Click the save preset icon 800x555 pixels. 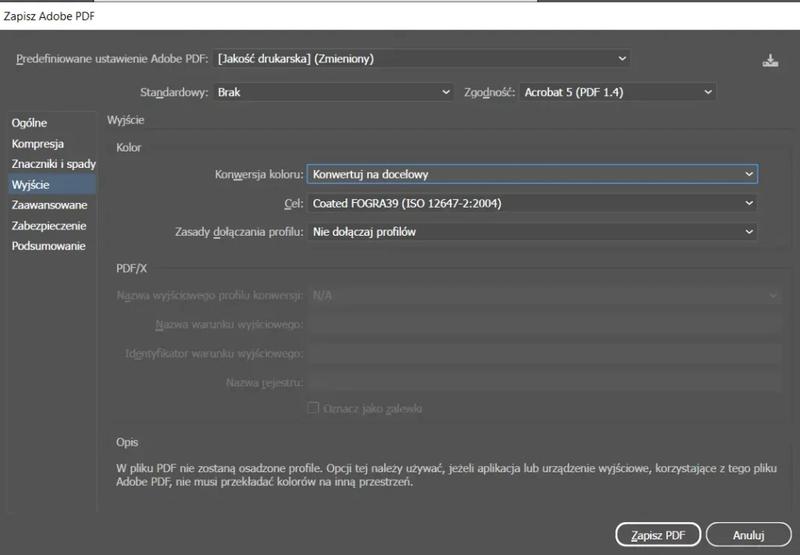769,60
